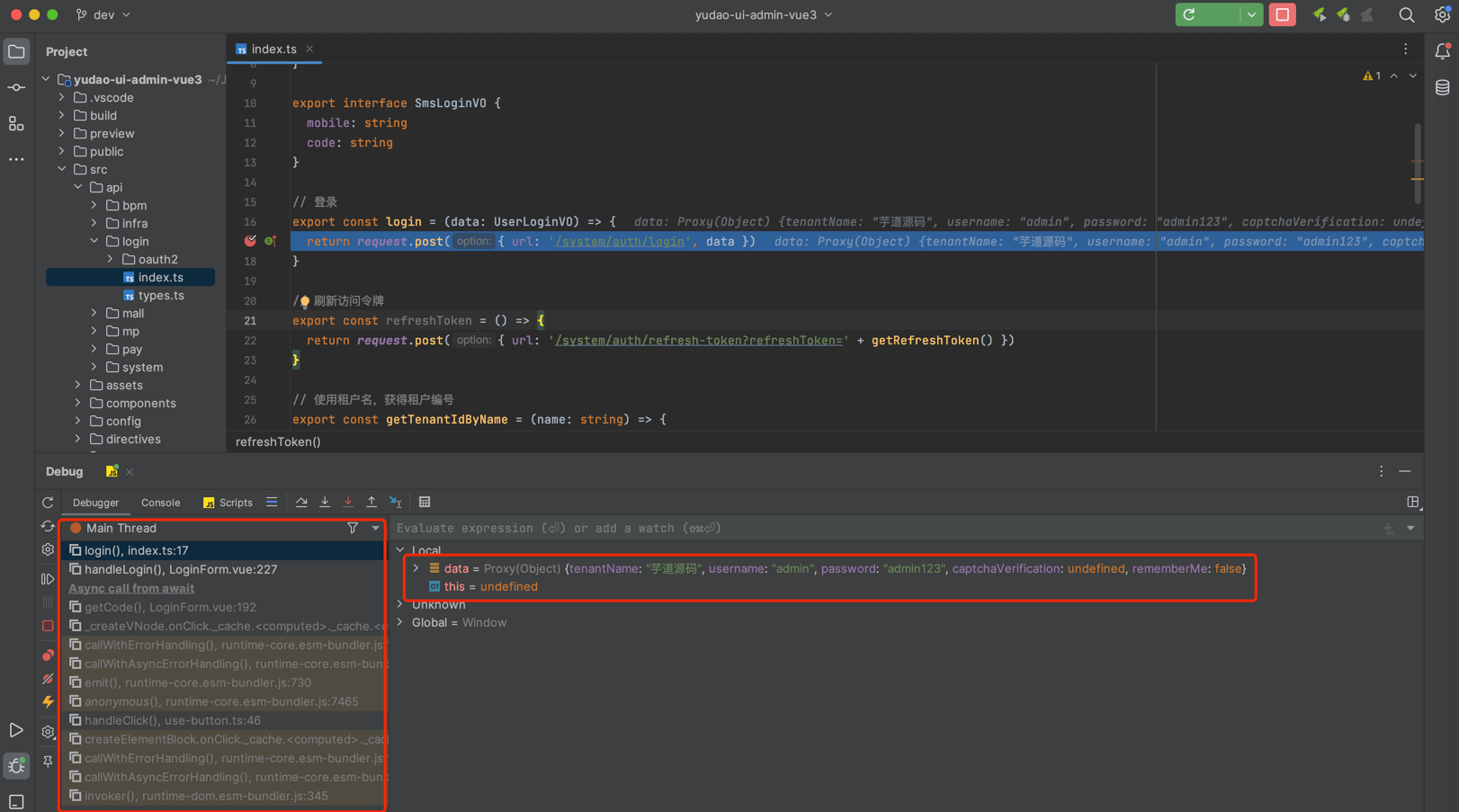Screen dimensions: 1459x812
Task: Switch to the Scripts tab
Action: tap(228, 503)
